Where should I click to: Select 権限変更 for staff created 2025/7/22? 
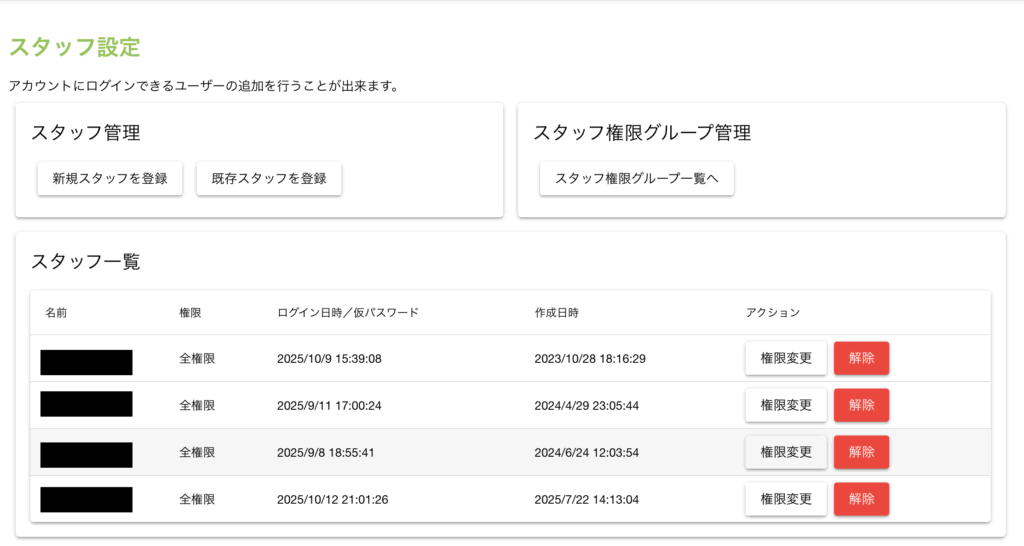pos(785,499)
